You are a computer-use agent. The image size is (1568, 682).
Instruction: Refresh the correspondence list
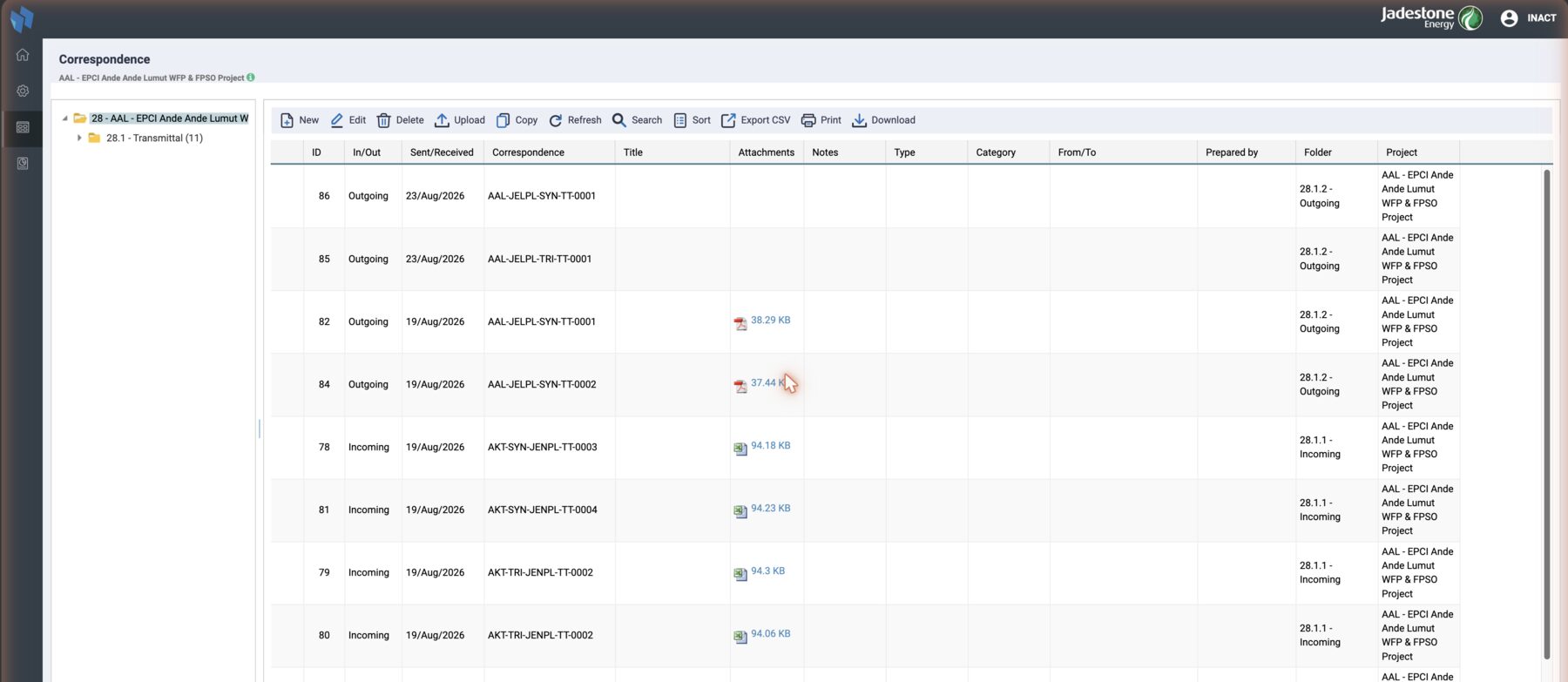pos(575,120)
